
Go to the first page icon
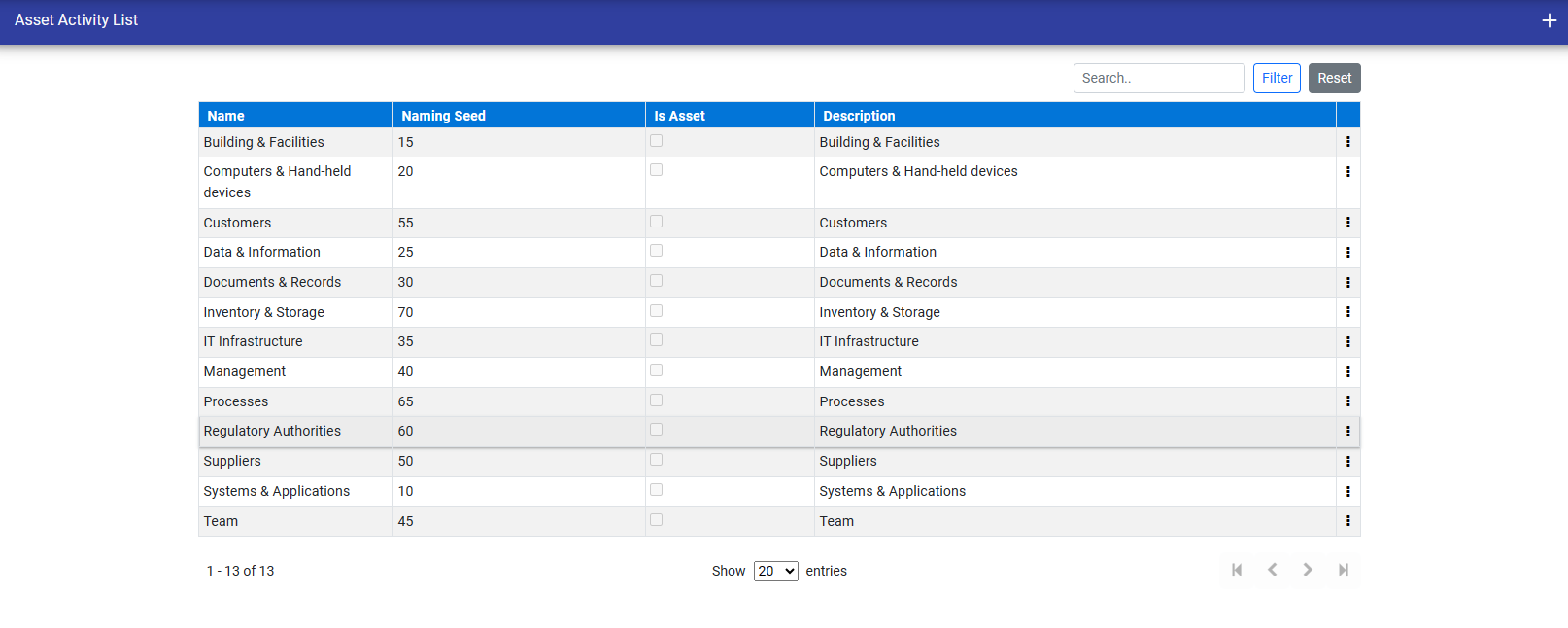(1237, 570)
